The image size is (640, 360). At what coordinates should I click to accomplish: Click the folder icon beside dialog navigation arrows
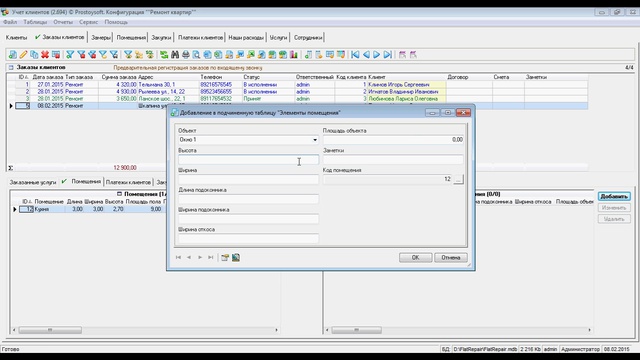point(225,257)
